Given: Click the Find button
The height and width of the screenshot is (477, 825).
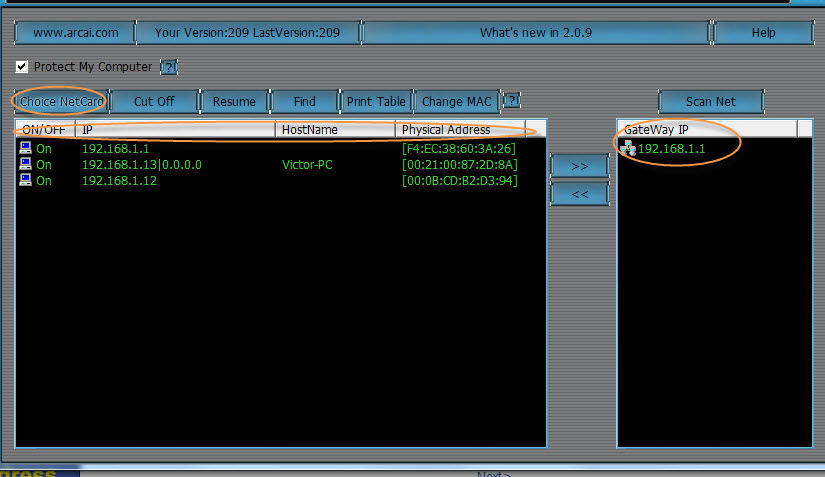Looking at the screenshot, I should 305,102.
